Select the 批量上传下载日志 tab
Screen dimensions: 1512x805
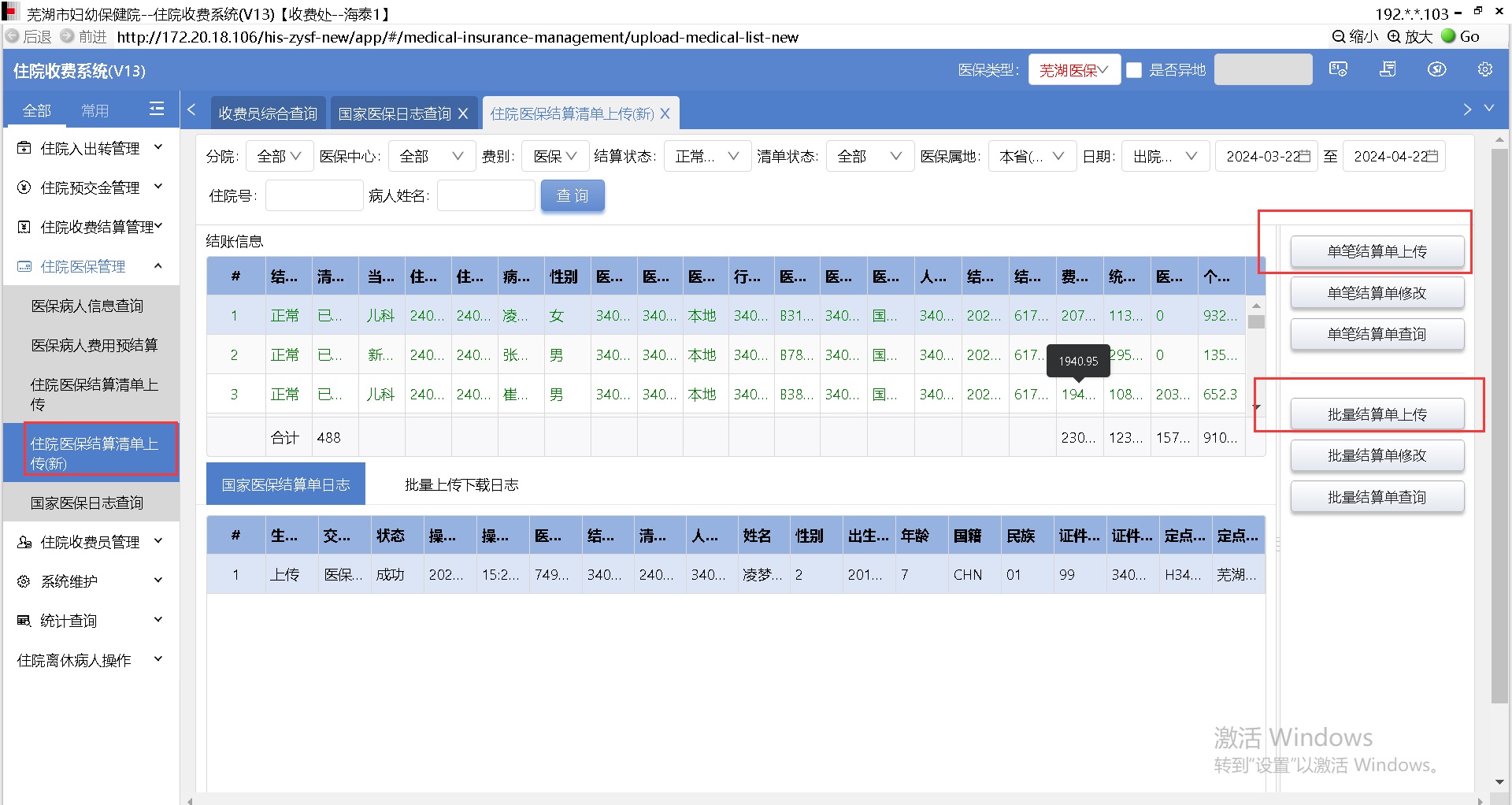(x=461, y=484)
